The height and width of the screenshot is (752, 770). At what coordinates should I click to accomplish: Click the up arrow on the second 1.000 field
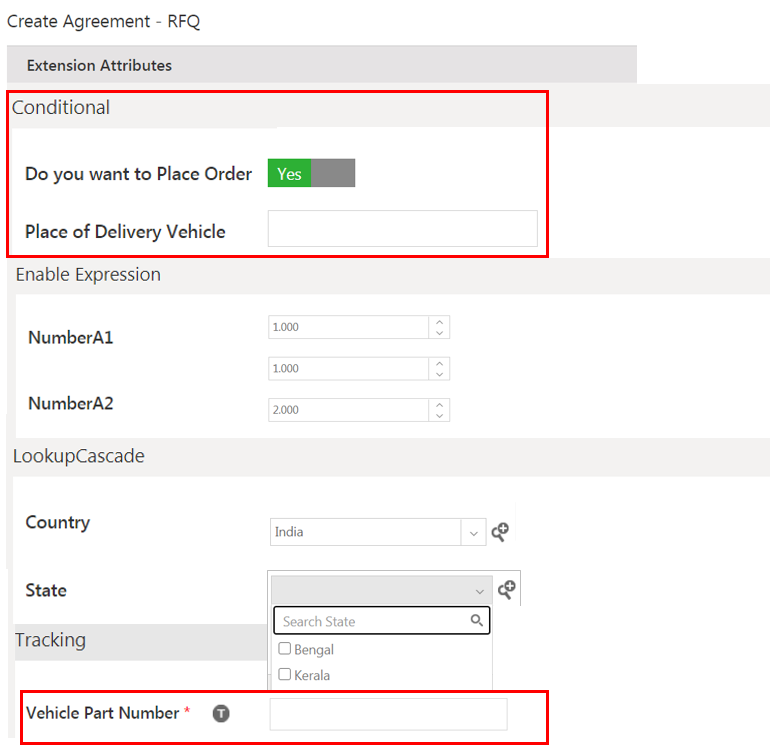[439, 363]
